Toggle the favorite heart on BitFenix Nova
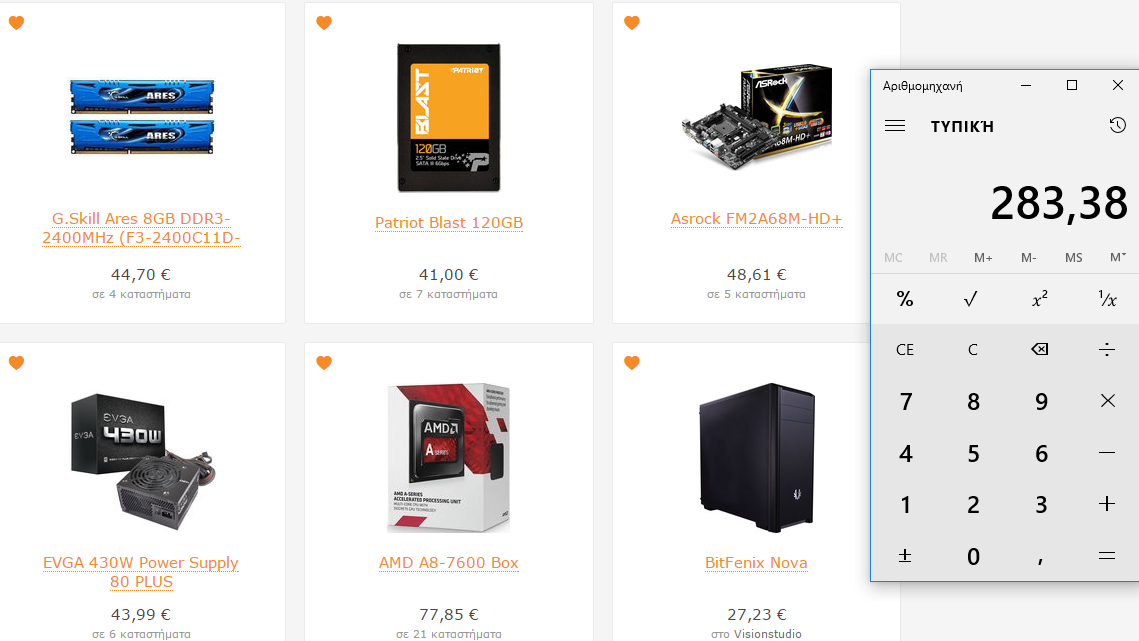Viewport: 1139px width, 641px height. click(632, 362)
